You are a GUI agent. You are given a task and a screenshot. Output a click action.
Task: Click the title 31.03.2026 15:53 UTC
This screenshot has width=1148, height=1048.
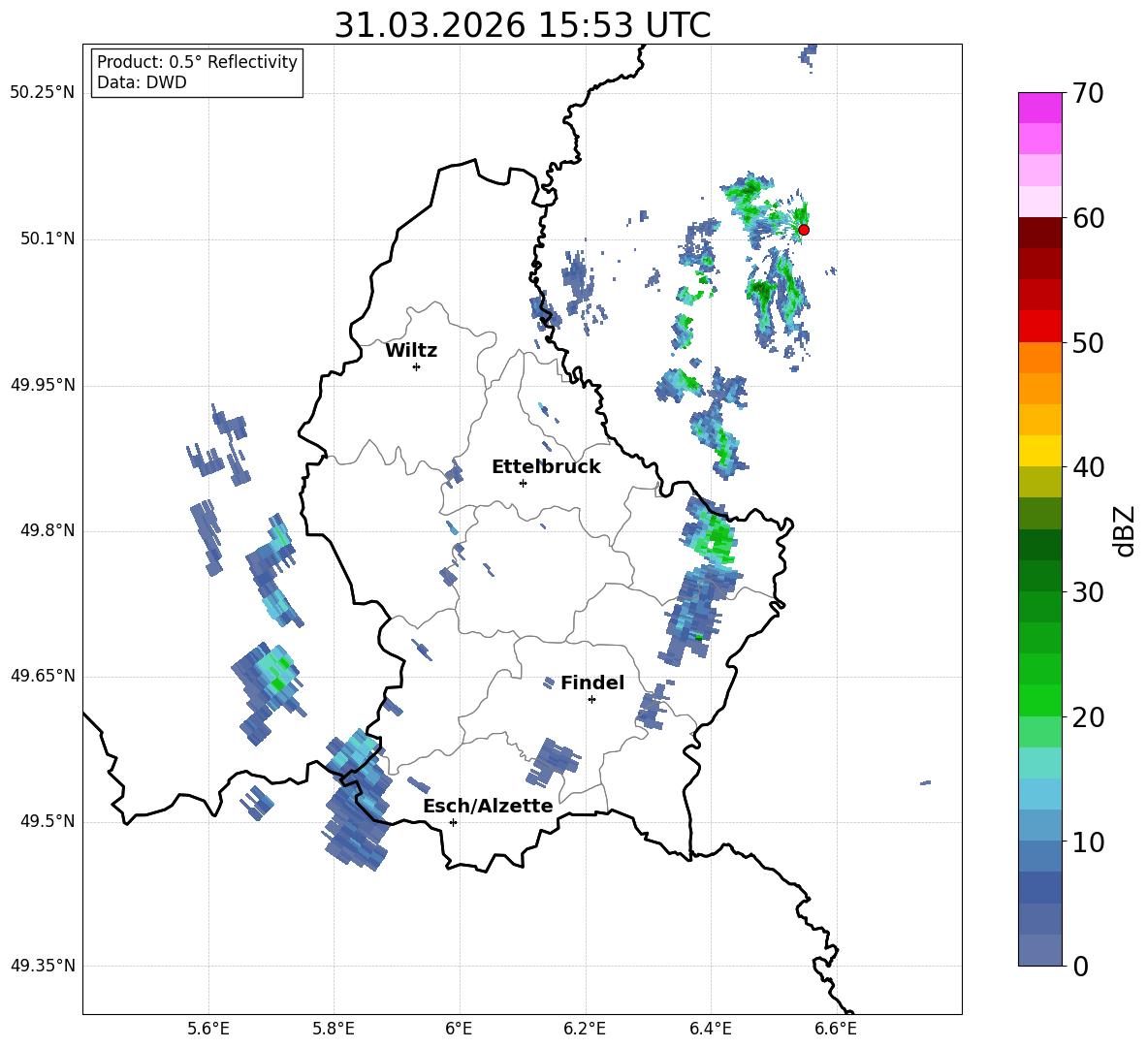[522, 25]
